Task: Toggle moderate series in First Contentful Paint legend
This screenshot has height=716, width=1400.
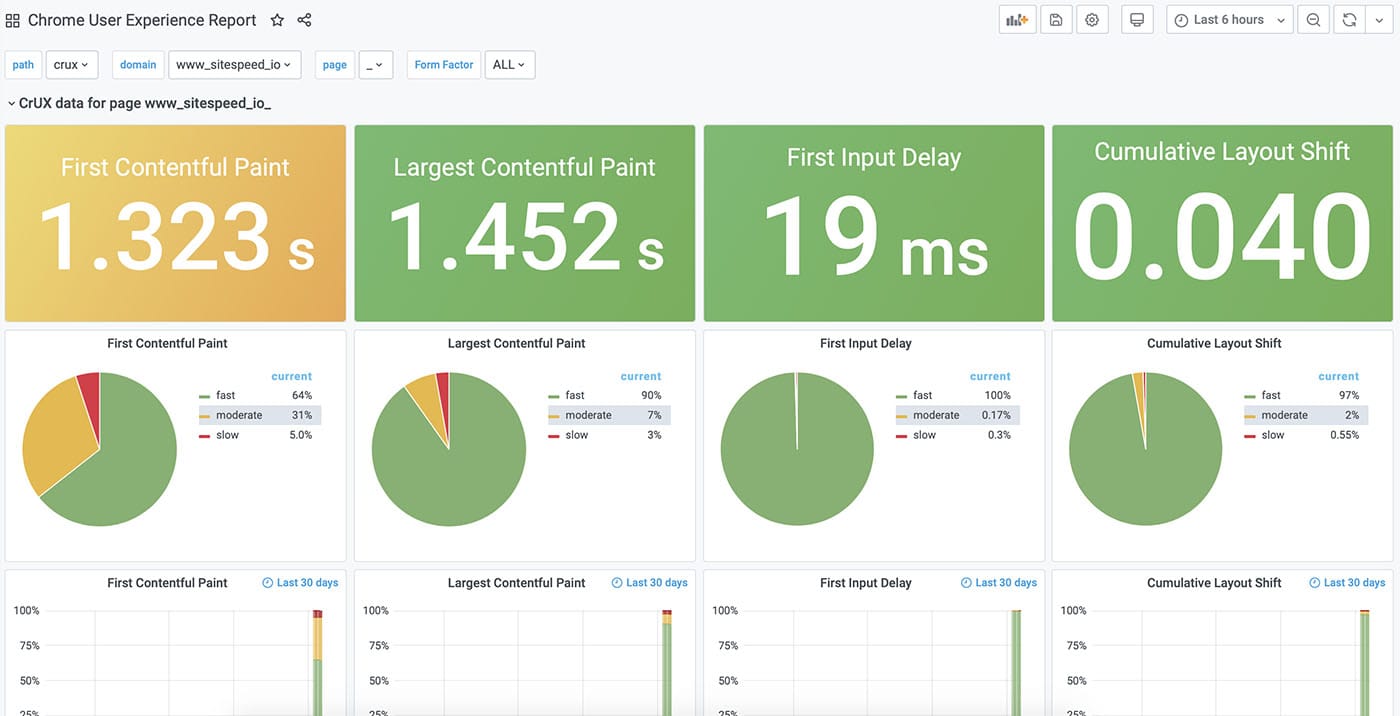Action: tap(238, 415)
